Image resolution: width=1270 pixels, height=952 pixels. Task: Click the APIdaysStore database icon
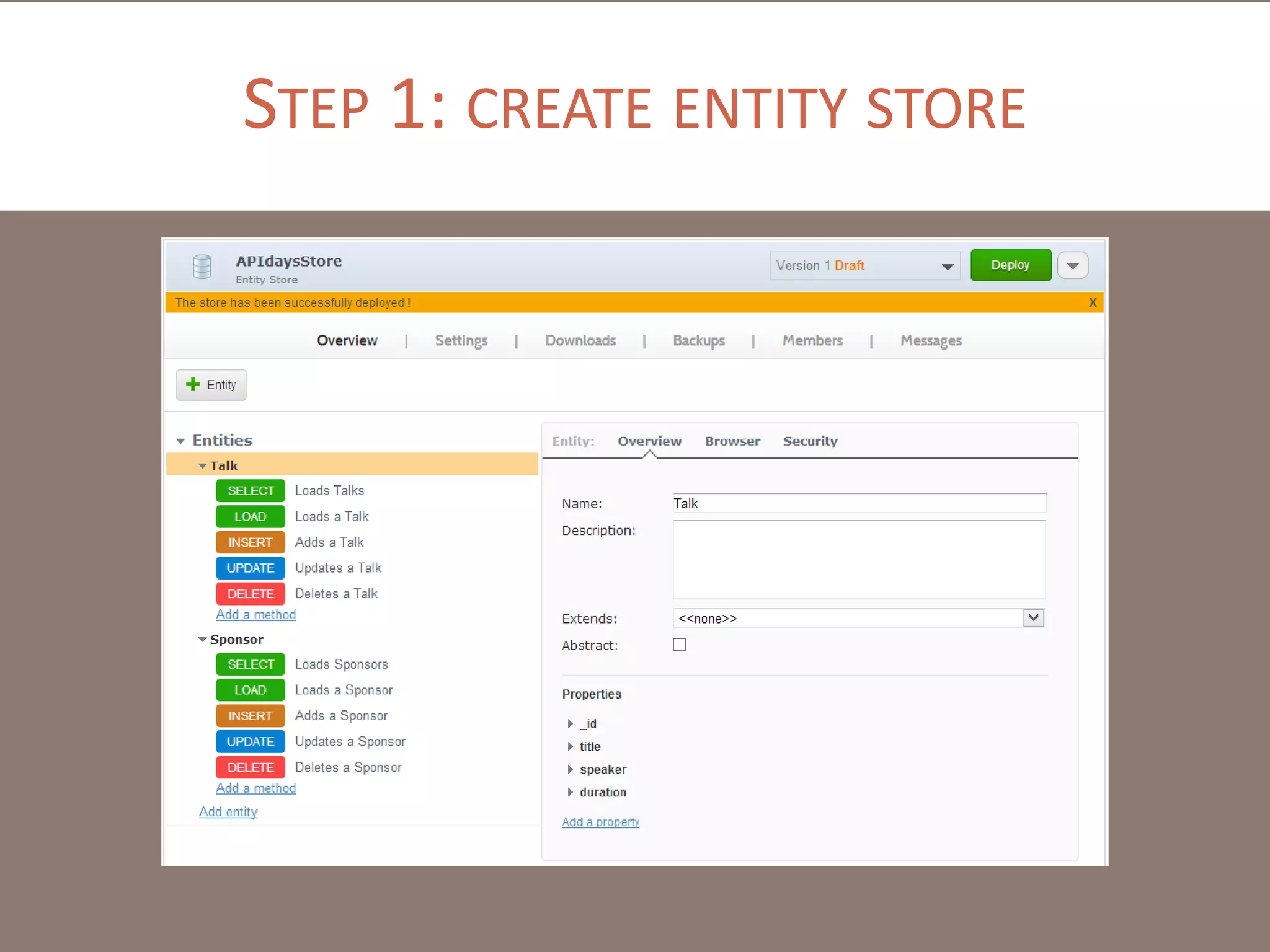[x=202, y=267]
